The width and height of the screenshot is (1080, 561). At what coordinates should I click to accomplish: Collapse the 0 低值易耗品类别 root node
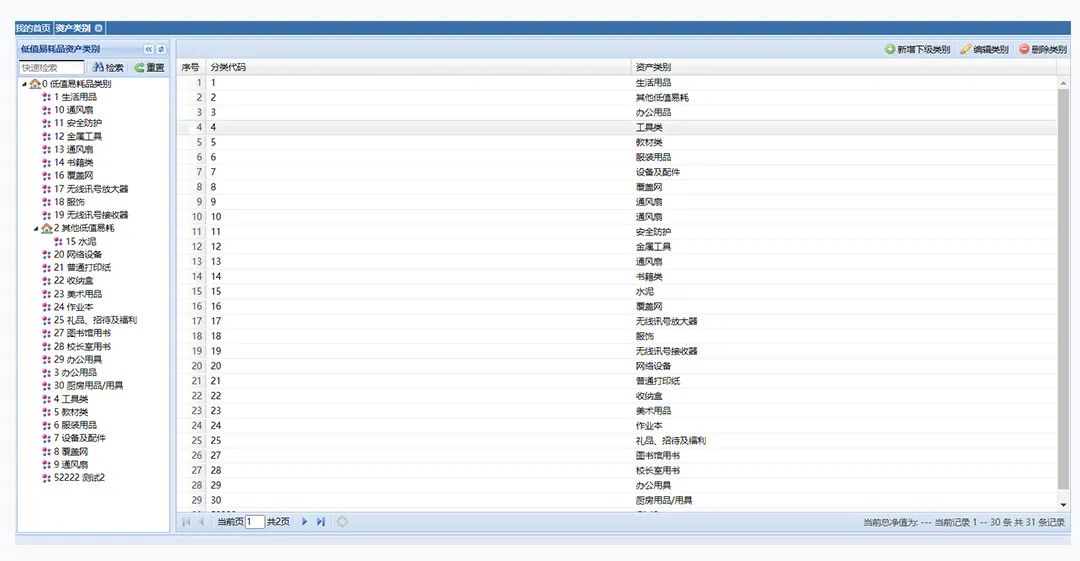(x=25, y=84)
